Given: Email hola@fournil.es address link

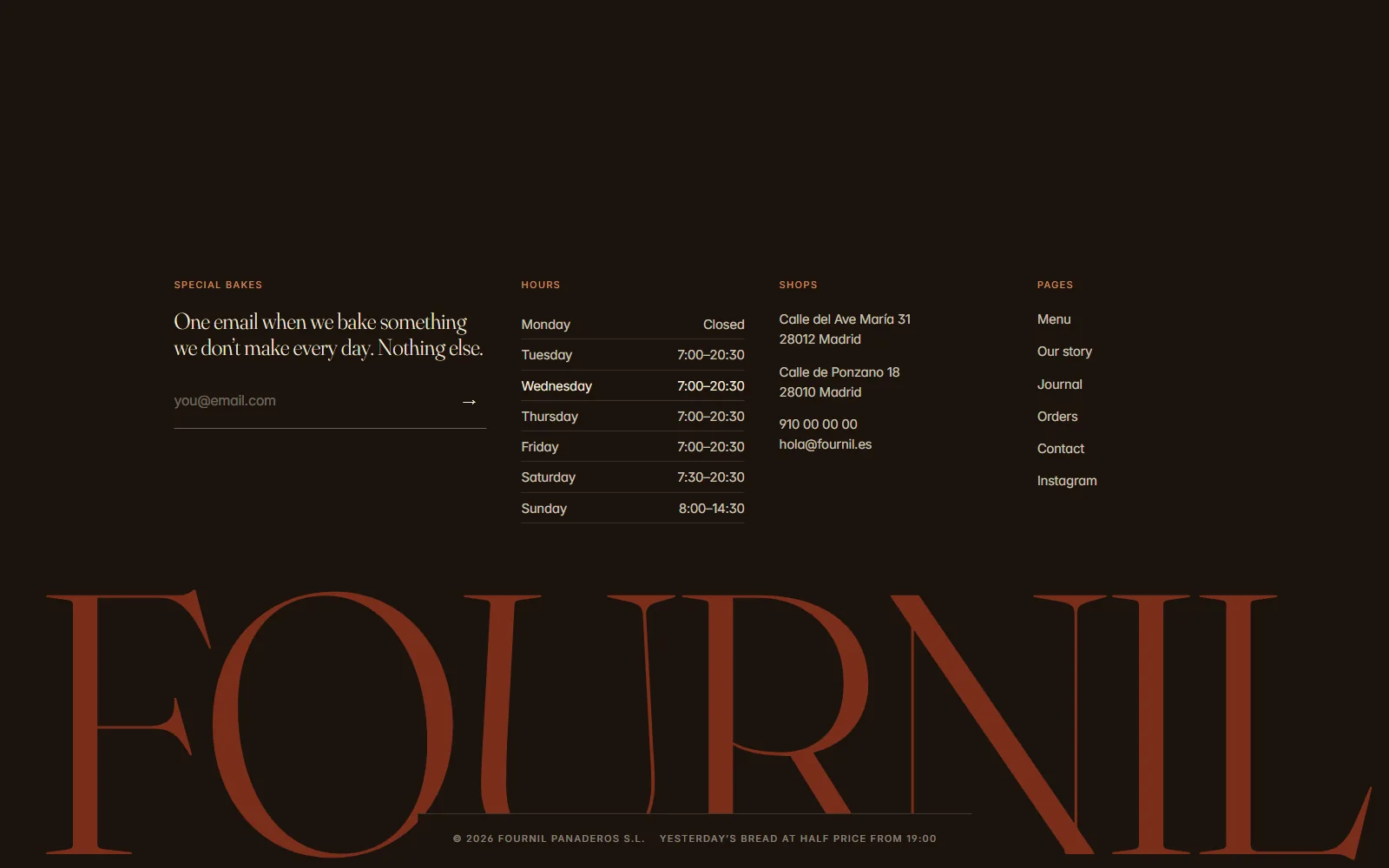Looking at the screenshot, I should point(825,444).
